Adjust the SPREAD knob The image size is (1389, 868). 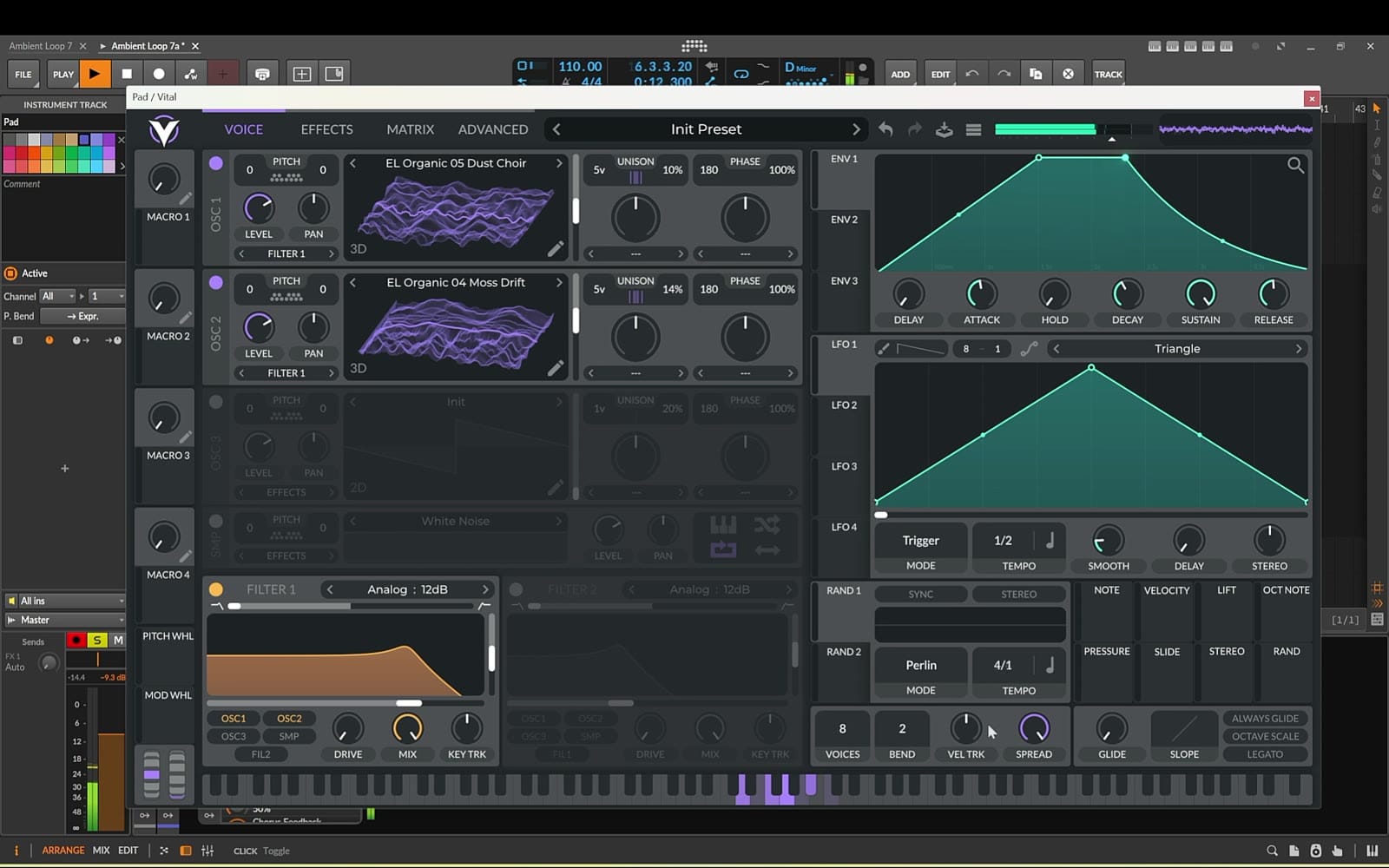click(x=1034, y=728)
